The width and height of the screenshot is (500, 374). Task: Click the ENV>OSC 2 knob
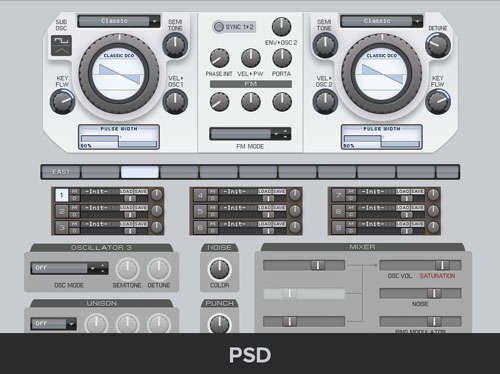pyautogui.click(x=281, y=27)
